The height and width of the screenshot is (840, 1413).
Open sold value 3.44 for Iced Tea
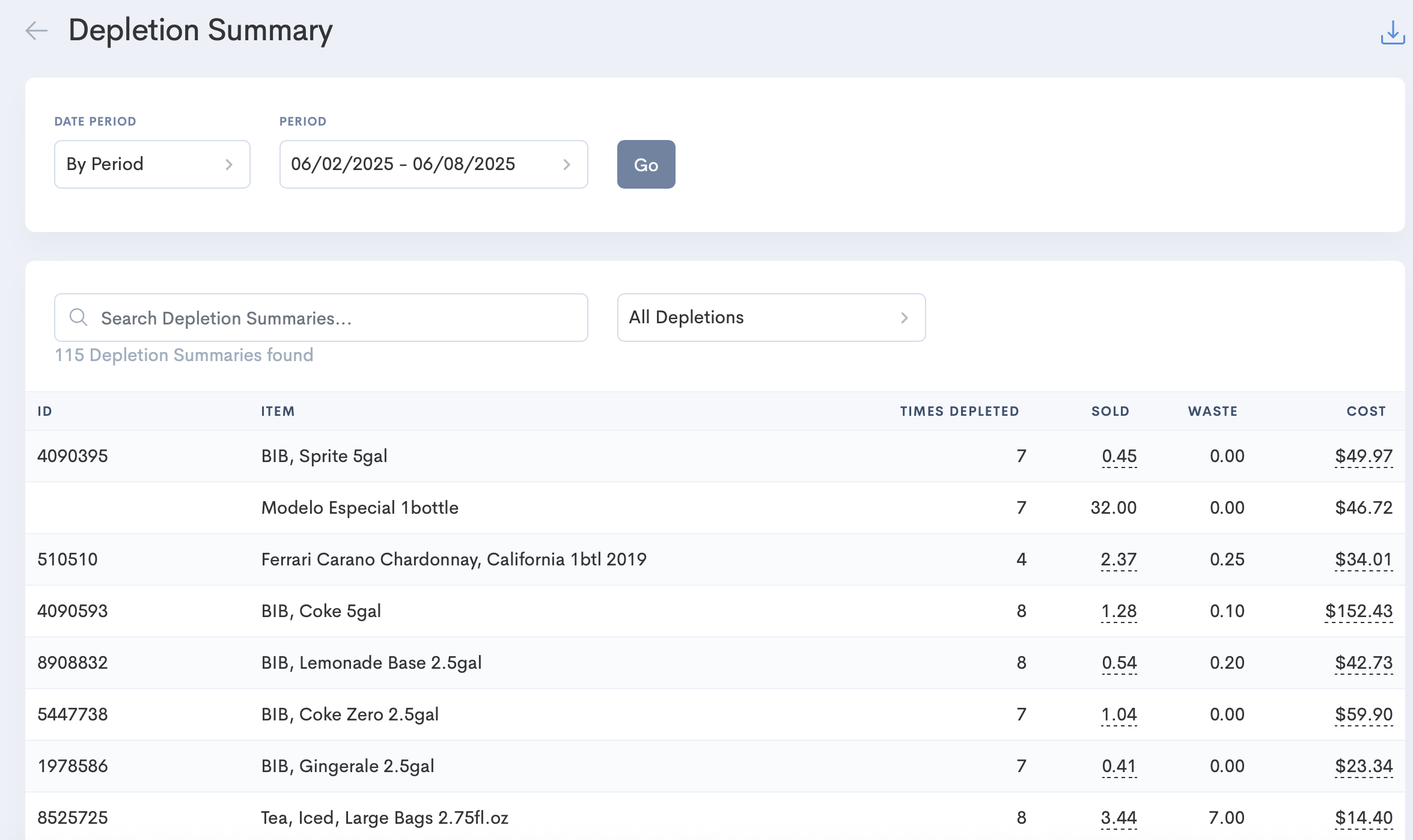point(1118,818)
